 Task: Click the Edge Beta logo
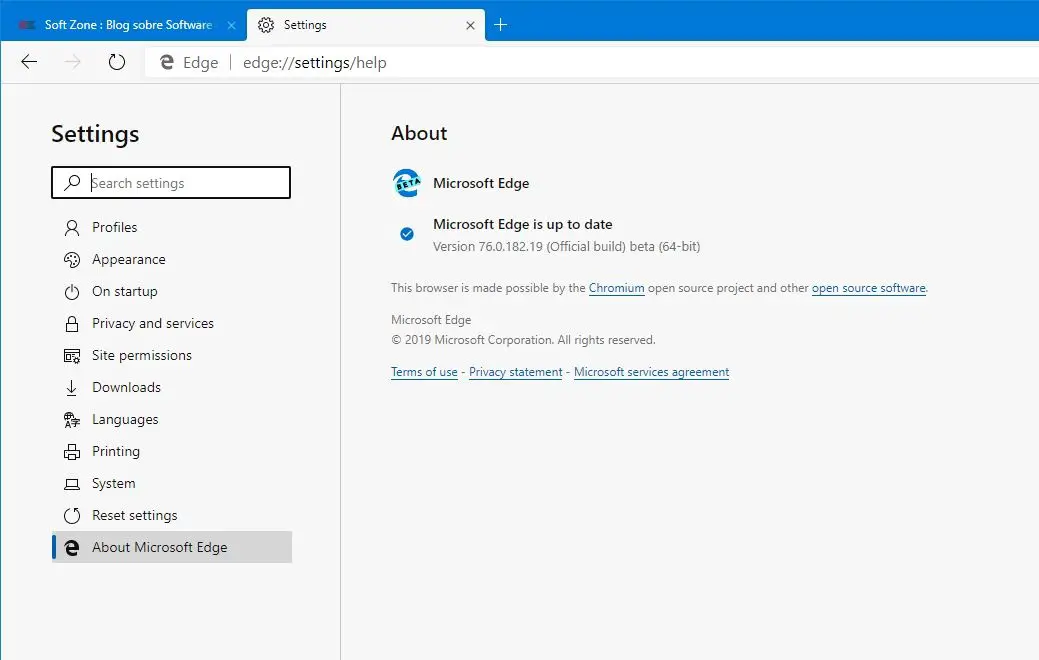(407, 183)
